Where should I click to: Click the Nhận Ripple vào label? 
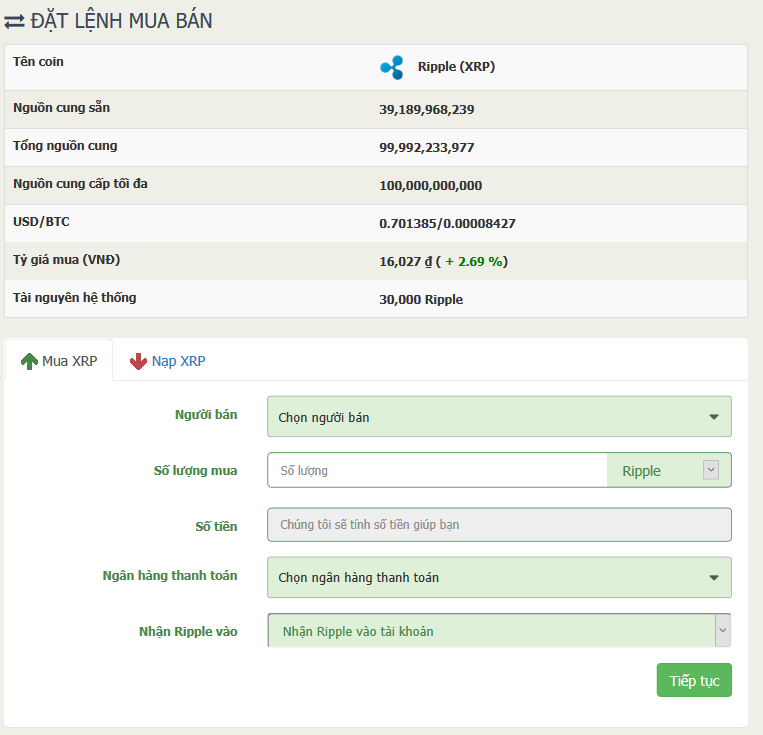(x=188, y=632)
